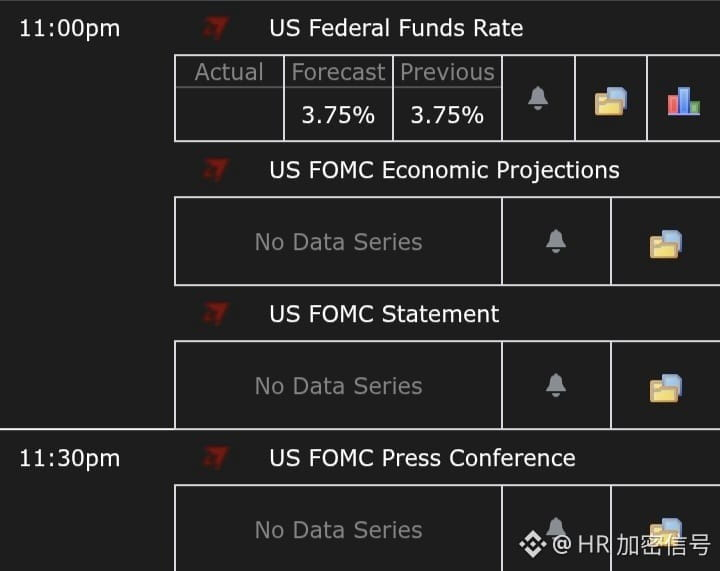
Task: Open detail folder for FOMC Economic Projections
Action: click(665, 244)
